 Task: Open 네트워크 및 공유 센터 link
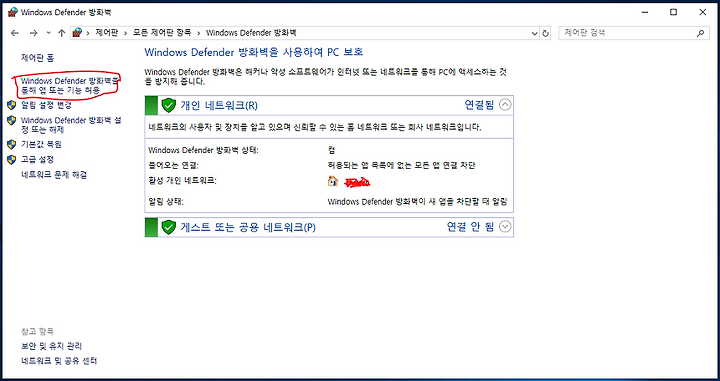[59, 361]
